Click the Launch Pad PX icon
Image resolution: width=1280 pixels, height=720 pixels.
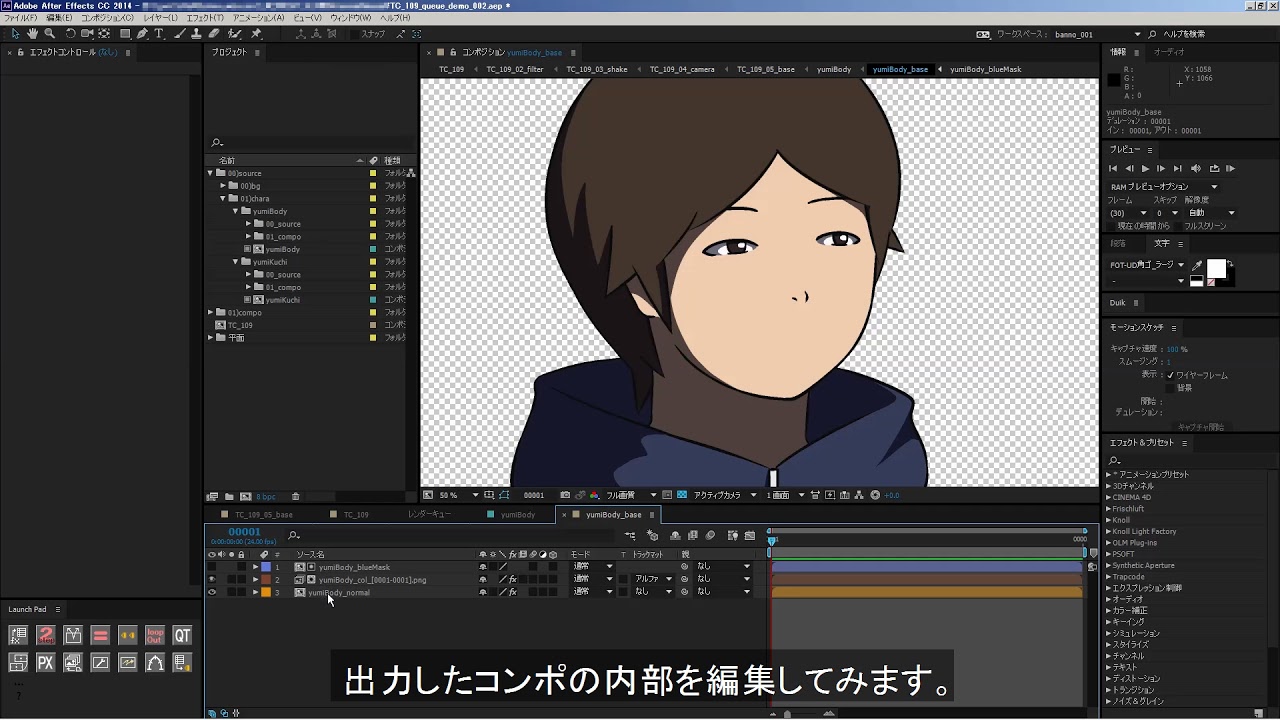click(x=45, y=662)
